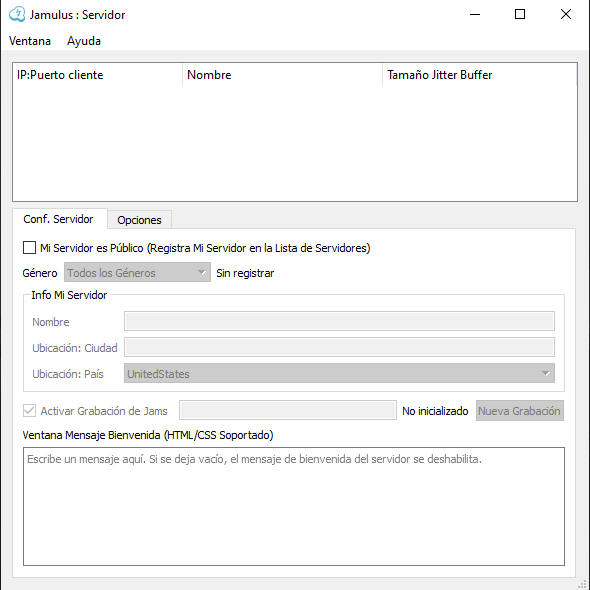Open the Ubicación: País UnitedStates dropdown
The image size is (590, 590).
tap(339, 373)
